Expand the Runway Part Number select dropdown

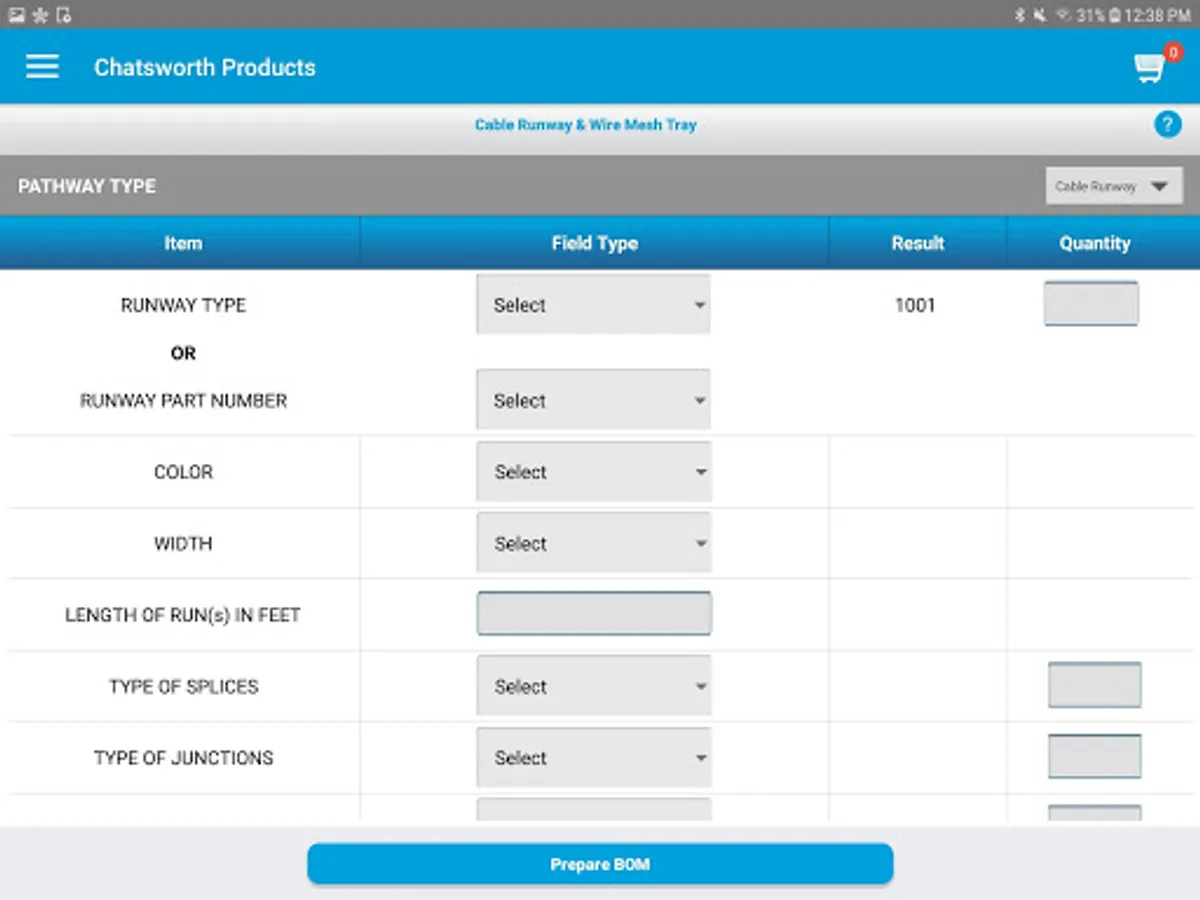(593, 400)
